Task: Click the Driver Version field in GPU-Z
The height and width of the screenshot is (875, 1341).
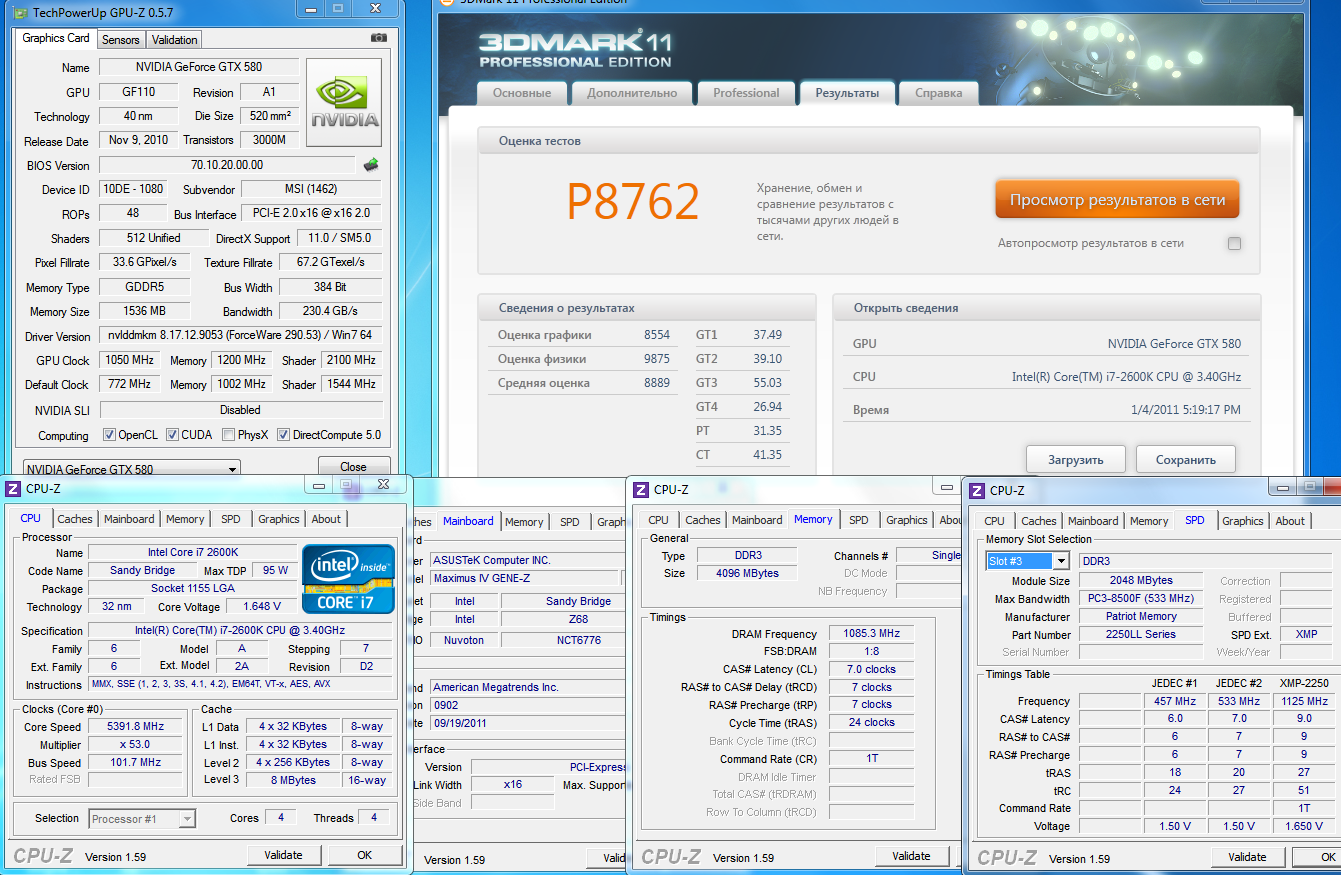Action: 240,336
